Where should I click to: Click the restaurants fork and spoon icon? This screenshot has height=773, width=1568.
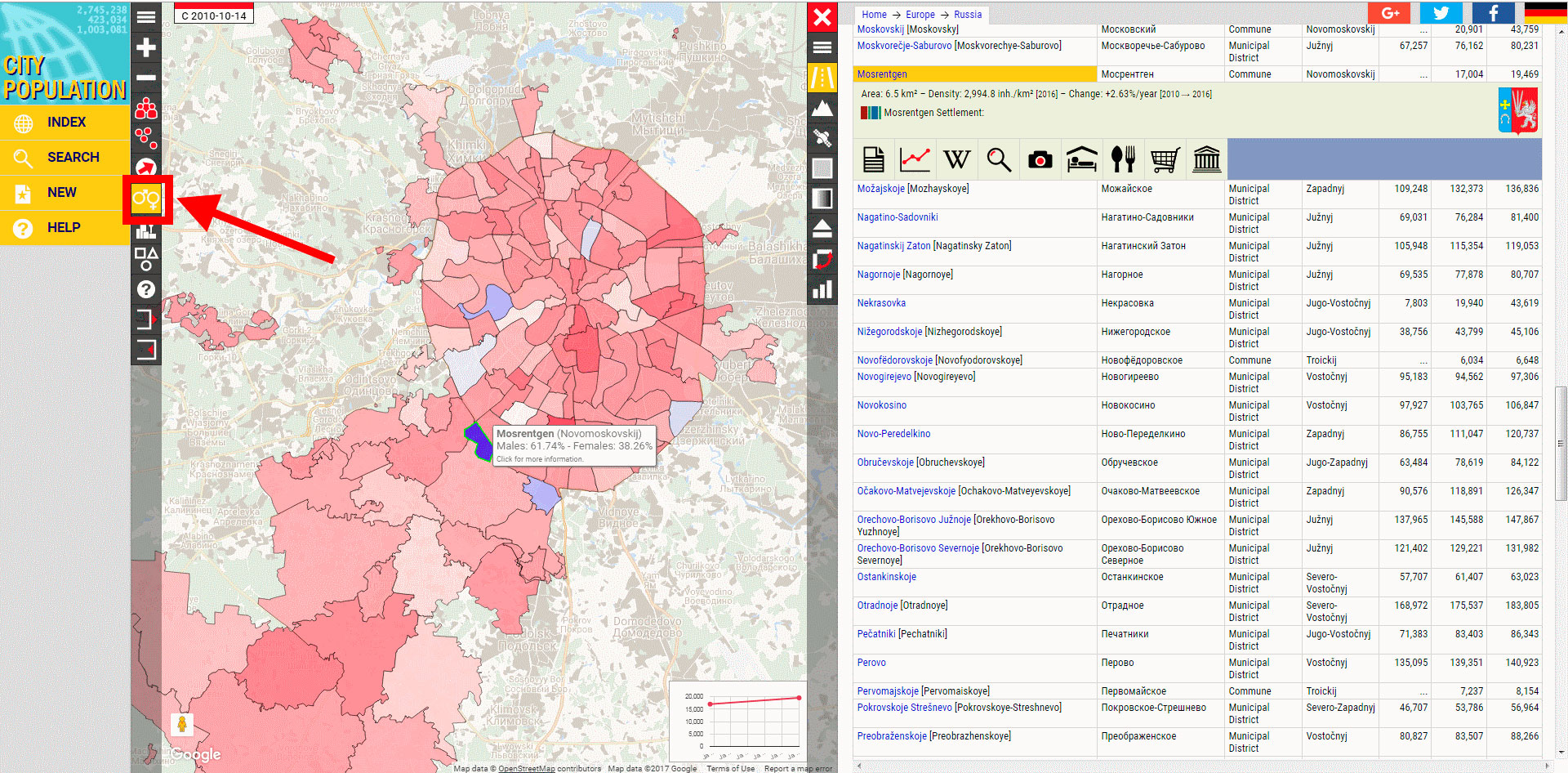[x=1123, y=159]
